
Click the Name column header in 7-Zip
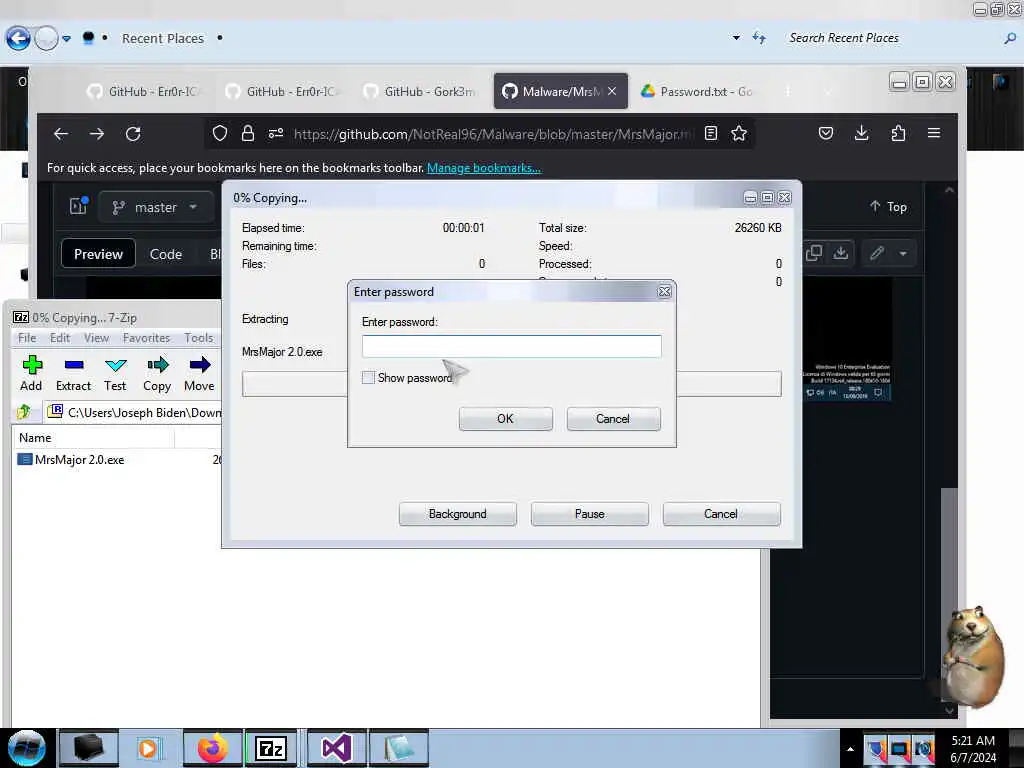(93, 438)
